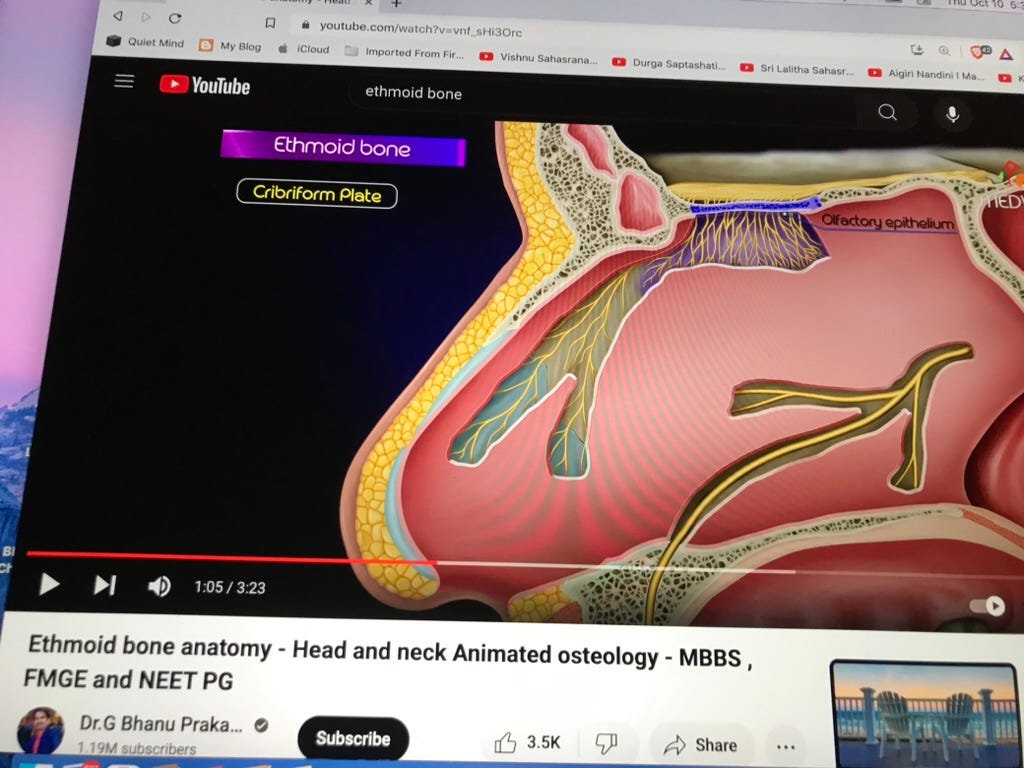Open the Sri Lalitha Sahasr... bookmark
Screen dimensions: 1024x768
click(797, 69)
